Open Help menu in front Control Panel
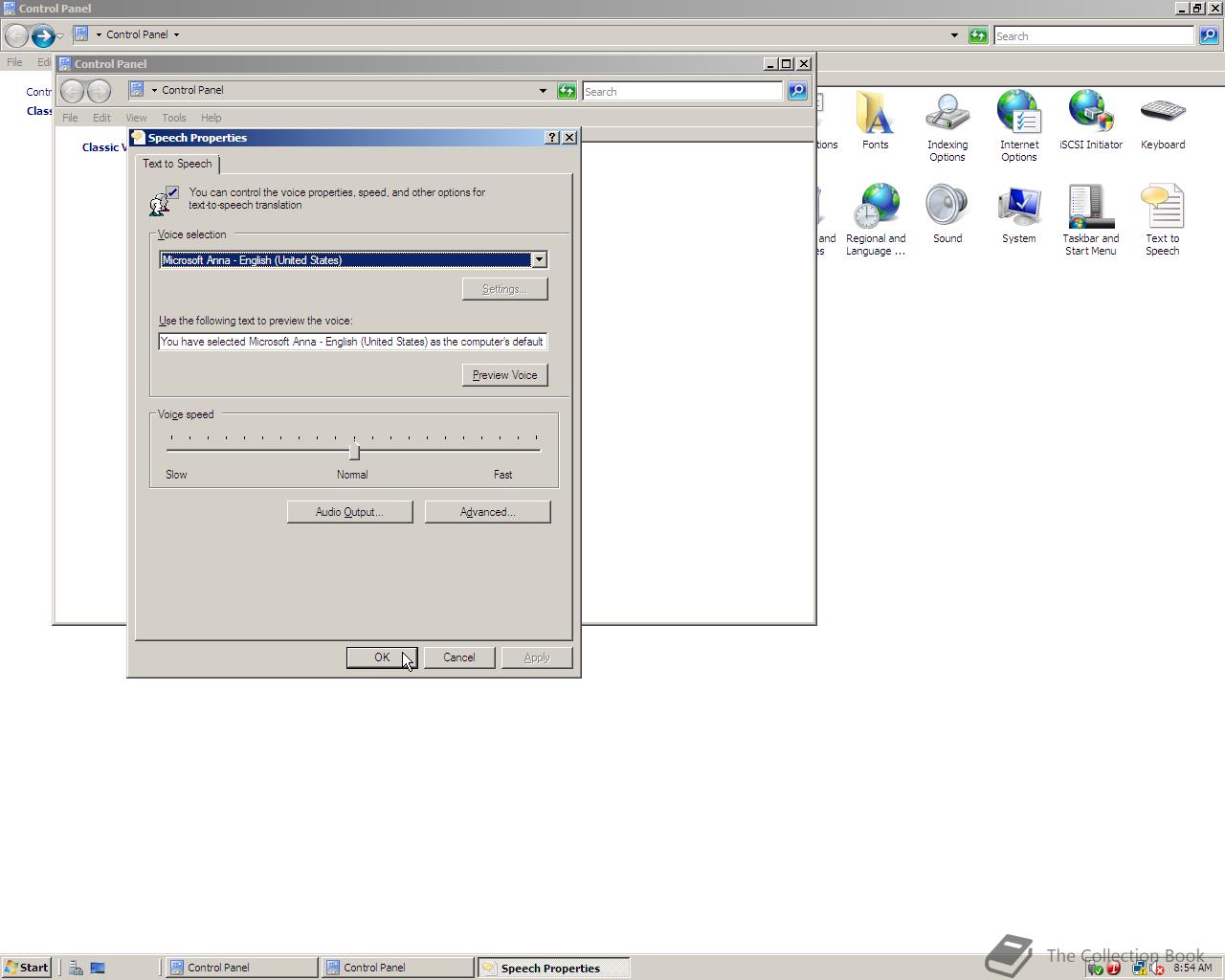The image size is (1225, 980). [x=211, y=118]
